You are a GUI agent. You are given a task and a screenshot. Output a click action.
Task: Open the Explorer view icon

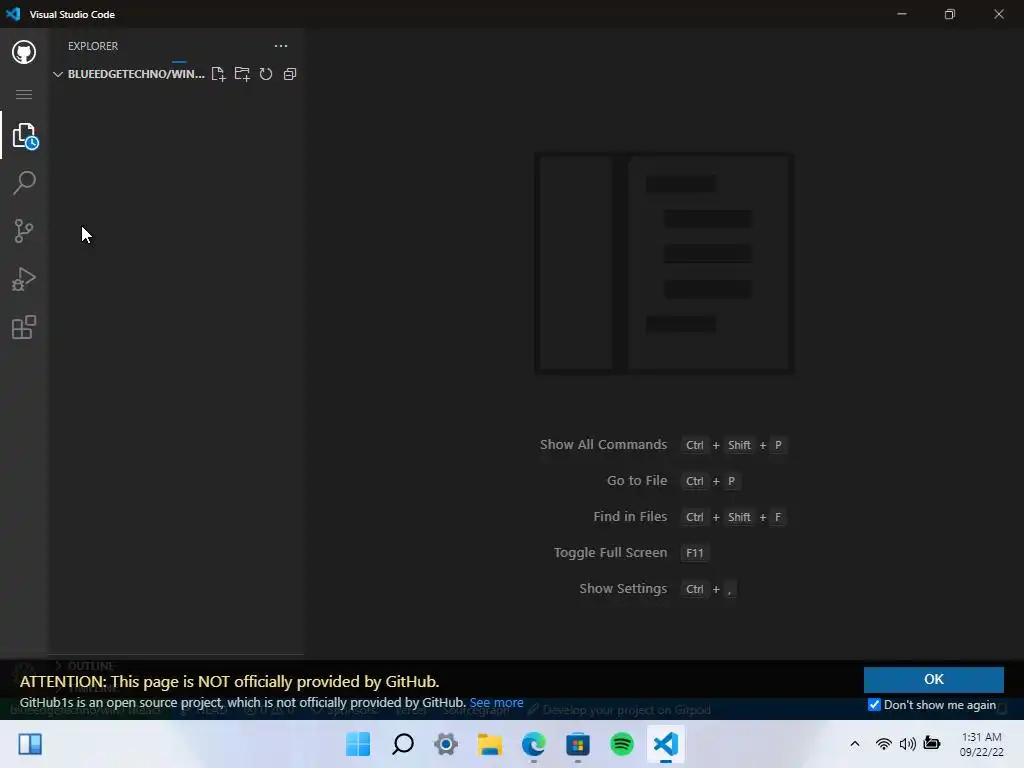click(x=25, y=136)
